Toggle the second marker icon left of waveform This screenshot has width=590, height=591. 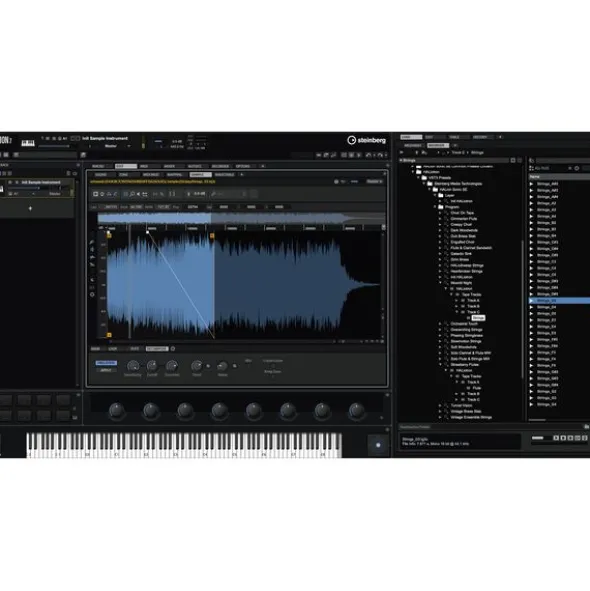tap(92, 250)
